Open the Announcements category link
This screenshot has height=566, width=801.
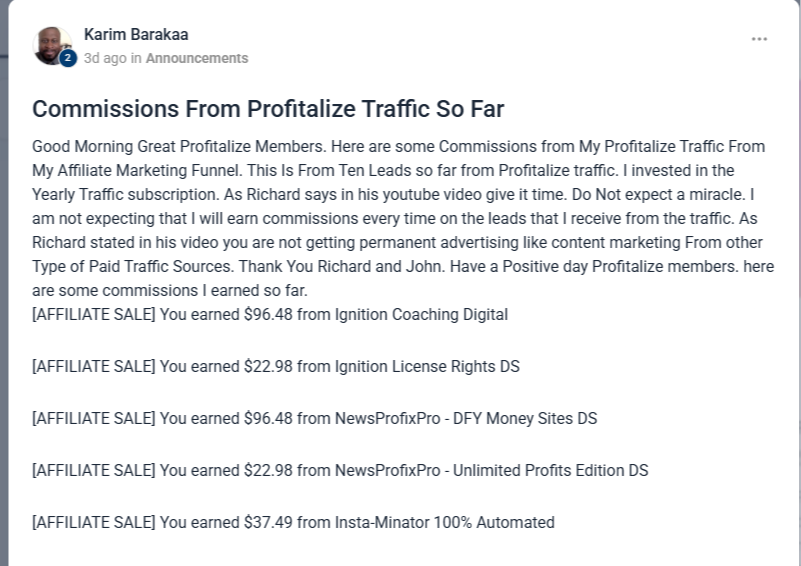pos(197,58)
